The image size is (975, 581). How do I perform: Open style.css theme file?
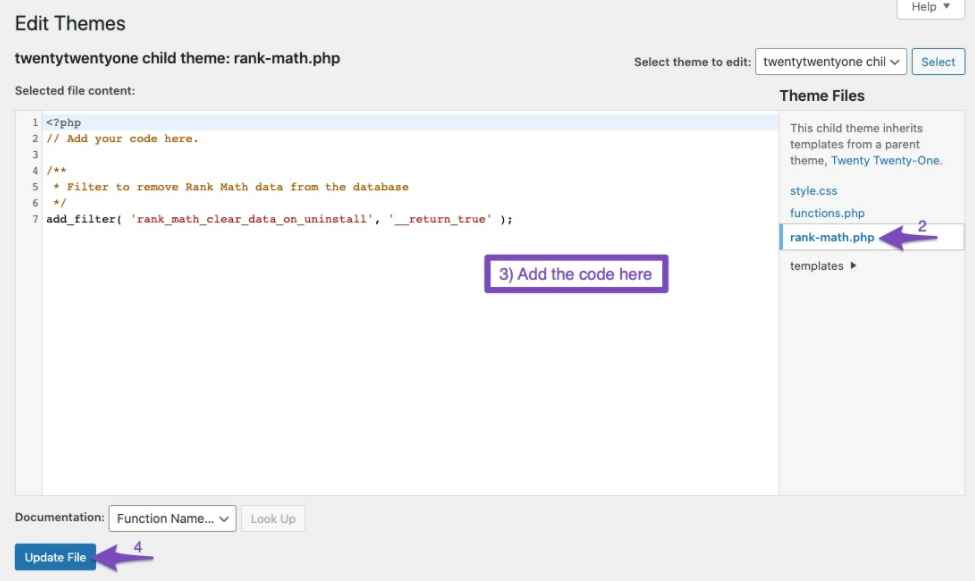(813, 191)
